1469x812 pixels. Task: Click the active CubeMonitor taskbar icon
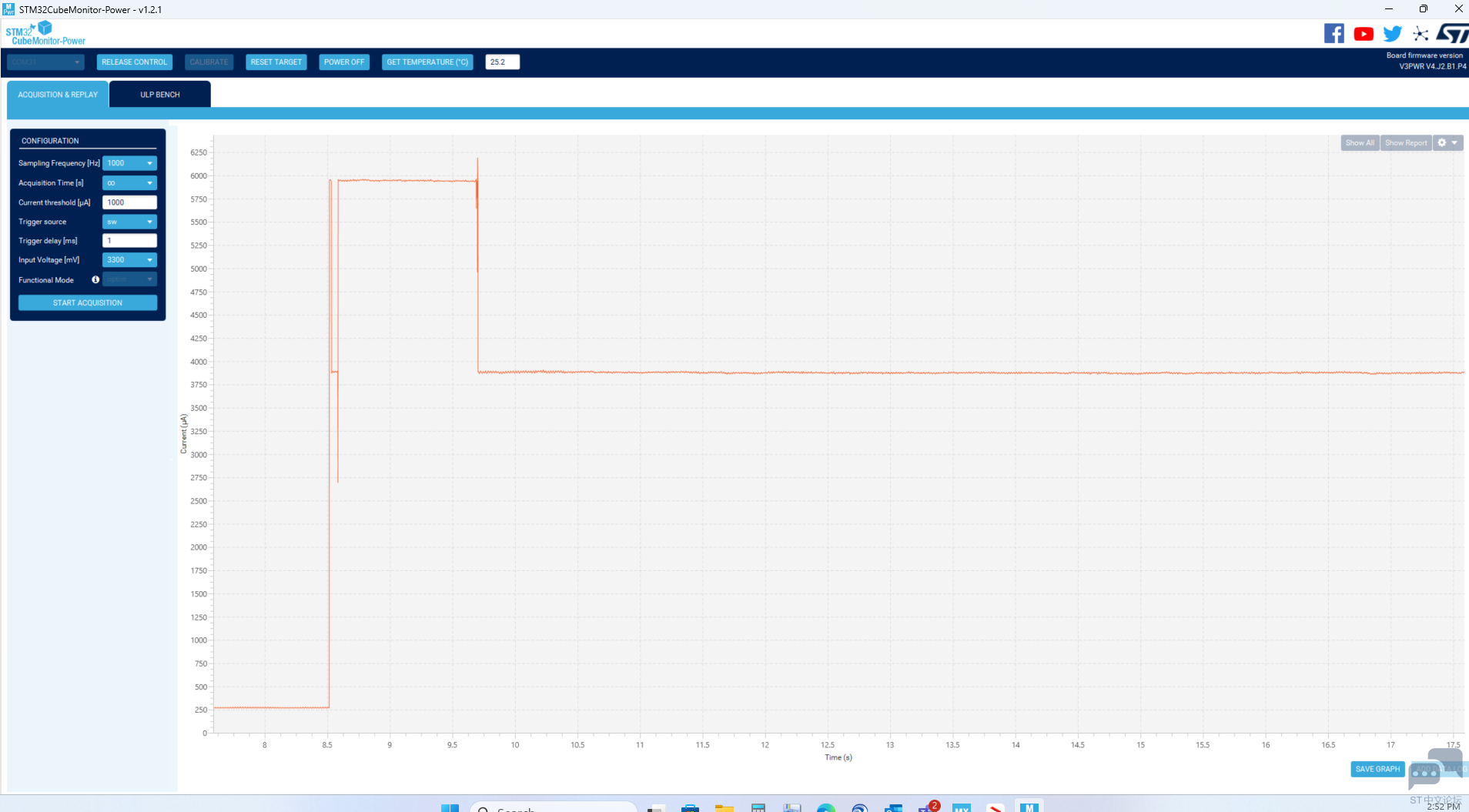pyautogui.click(x=1029, y=807)
